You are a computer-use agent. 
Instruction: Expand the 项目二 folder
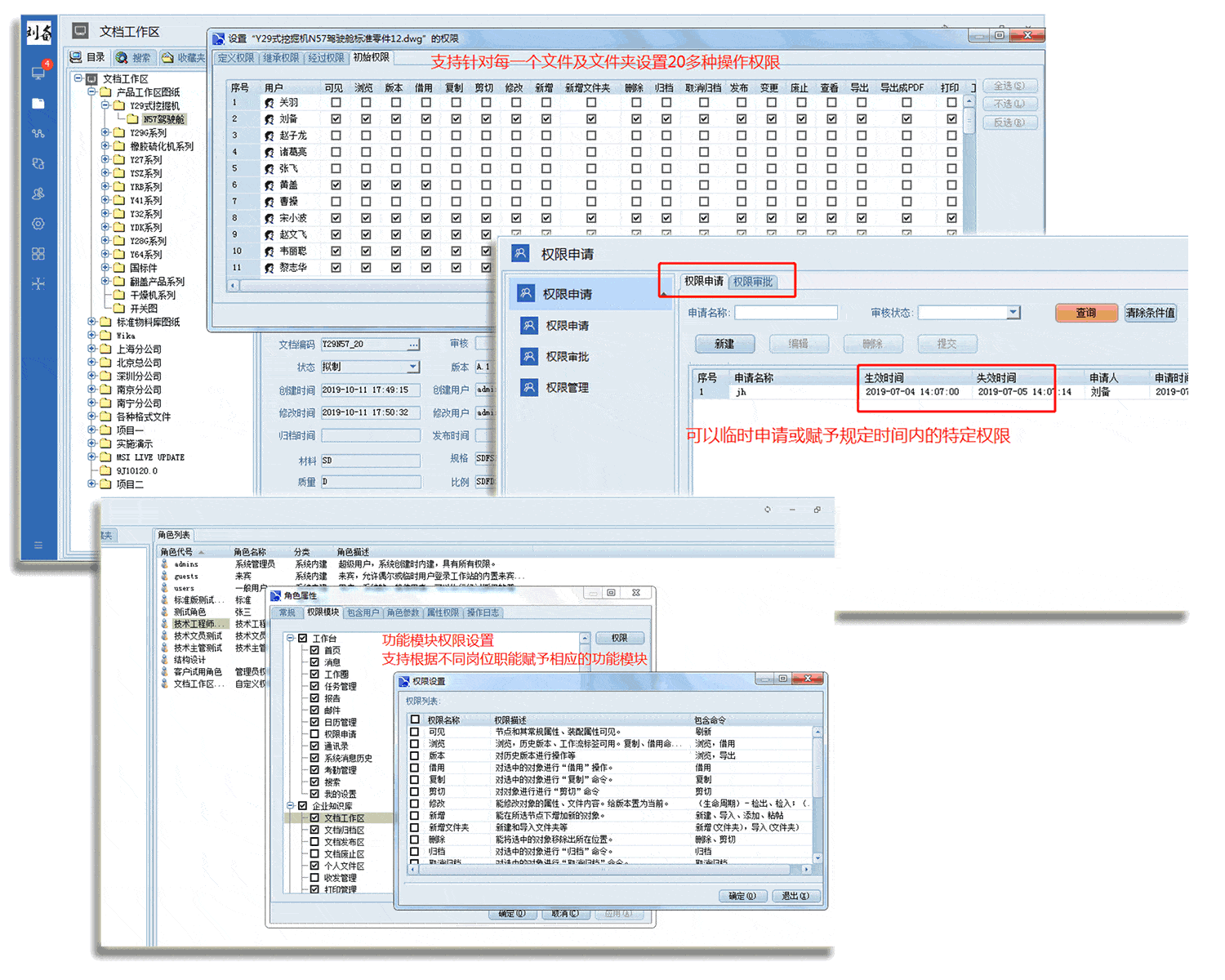91,483
